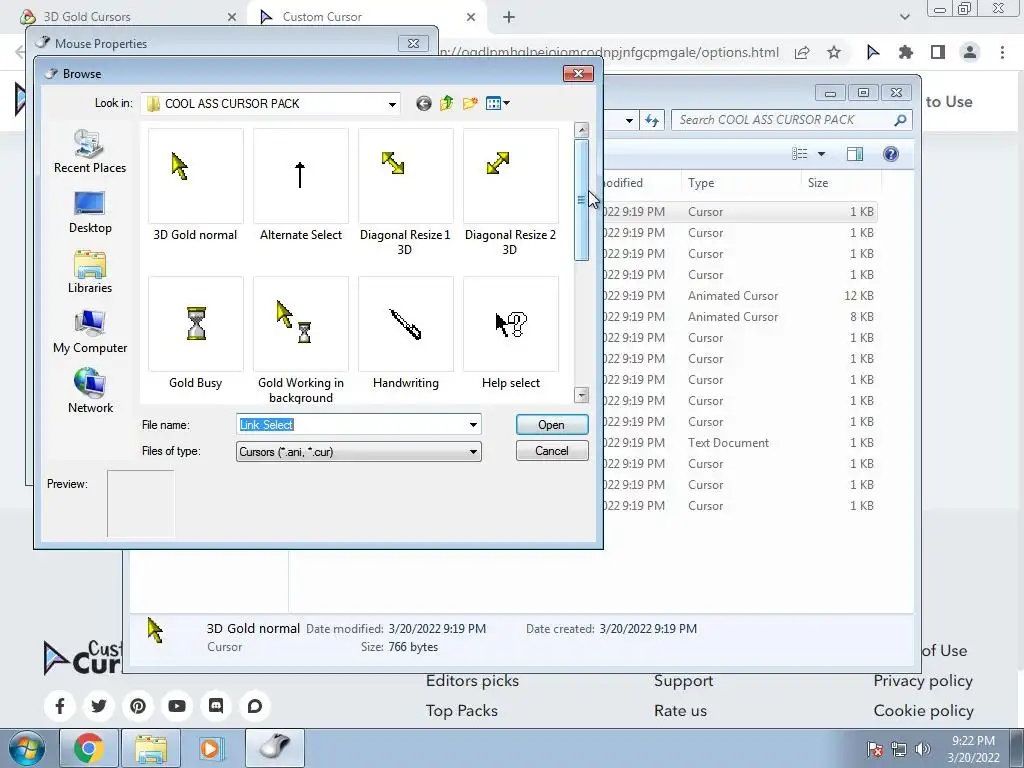
Task: Click the Open button
Action: pos(552,424)
